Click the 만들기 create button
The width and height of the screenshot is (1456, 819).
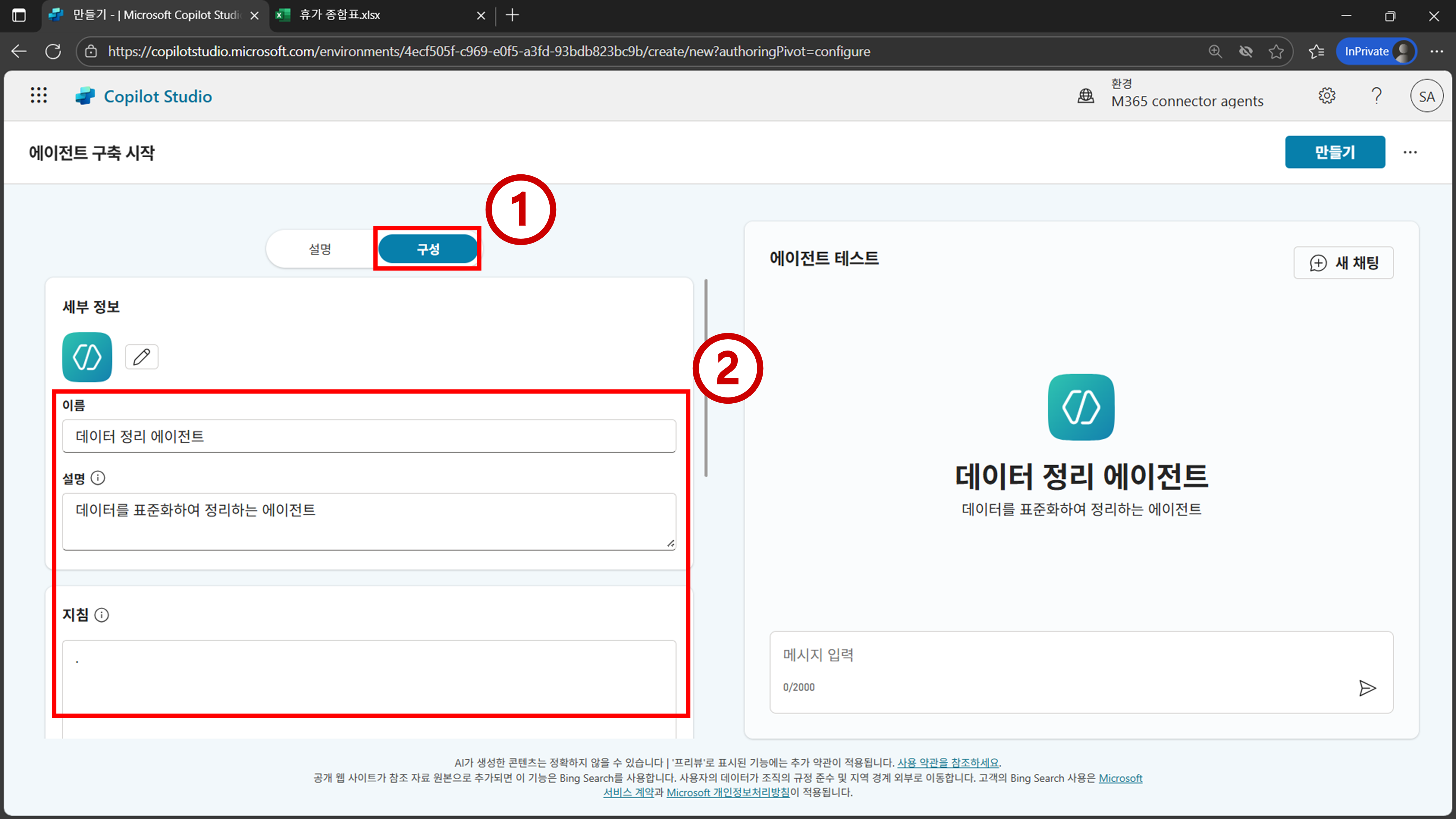click(x=1334, y=152)
